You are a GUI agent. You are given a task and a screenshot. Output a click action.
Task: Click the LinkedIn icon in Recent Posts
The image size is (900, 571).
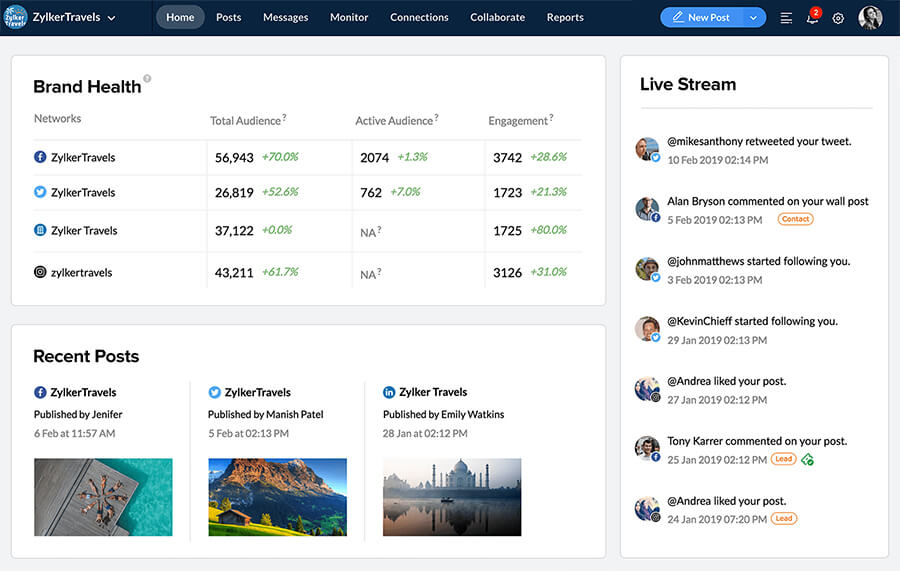point(389,392)
